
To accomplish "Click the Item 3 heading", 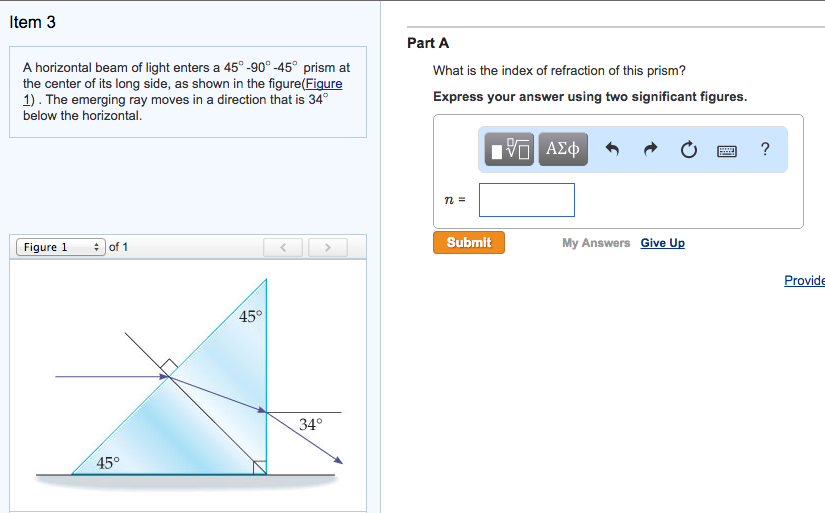I will tap(32, 21).
